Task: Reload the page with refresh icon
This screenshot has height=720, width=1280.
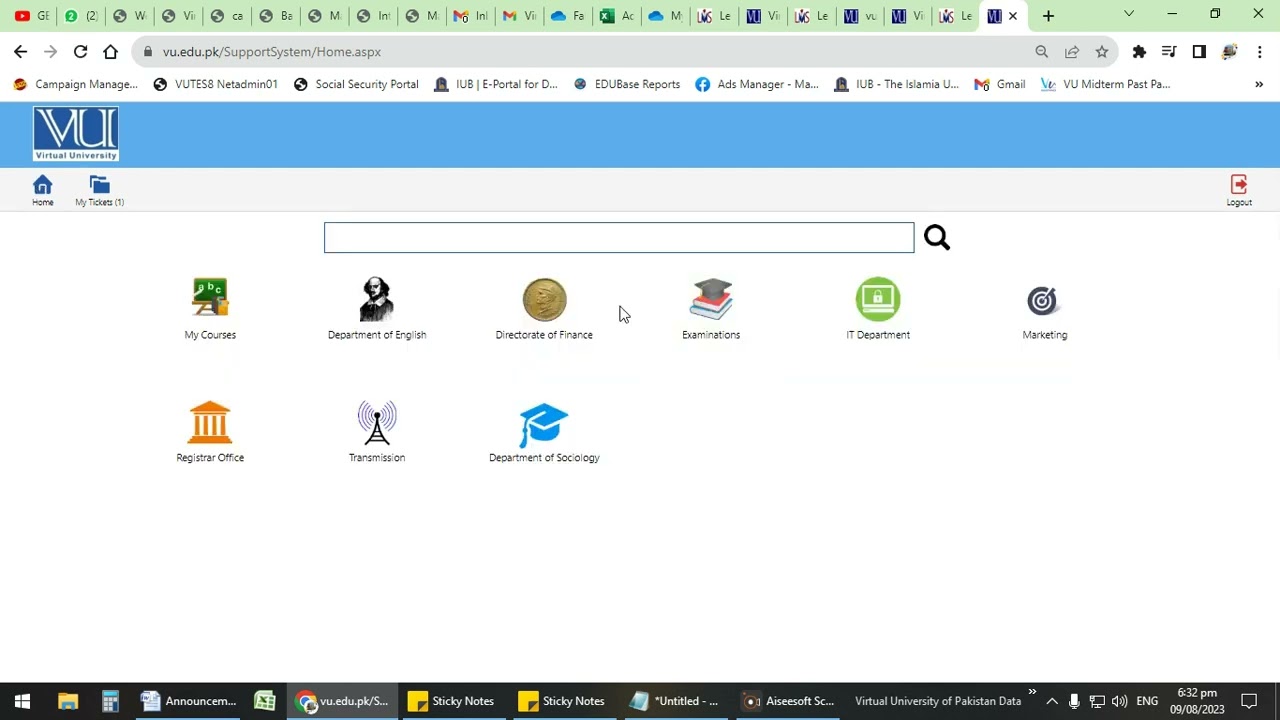Action: pos(80,51)
